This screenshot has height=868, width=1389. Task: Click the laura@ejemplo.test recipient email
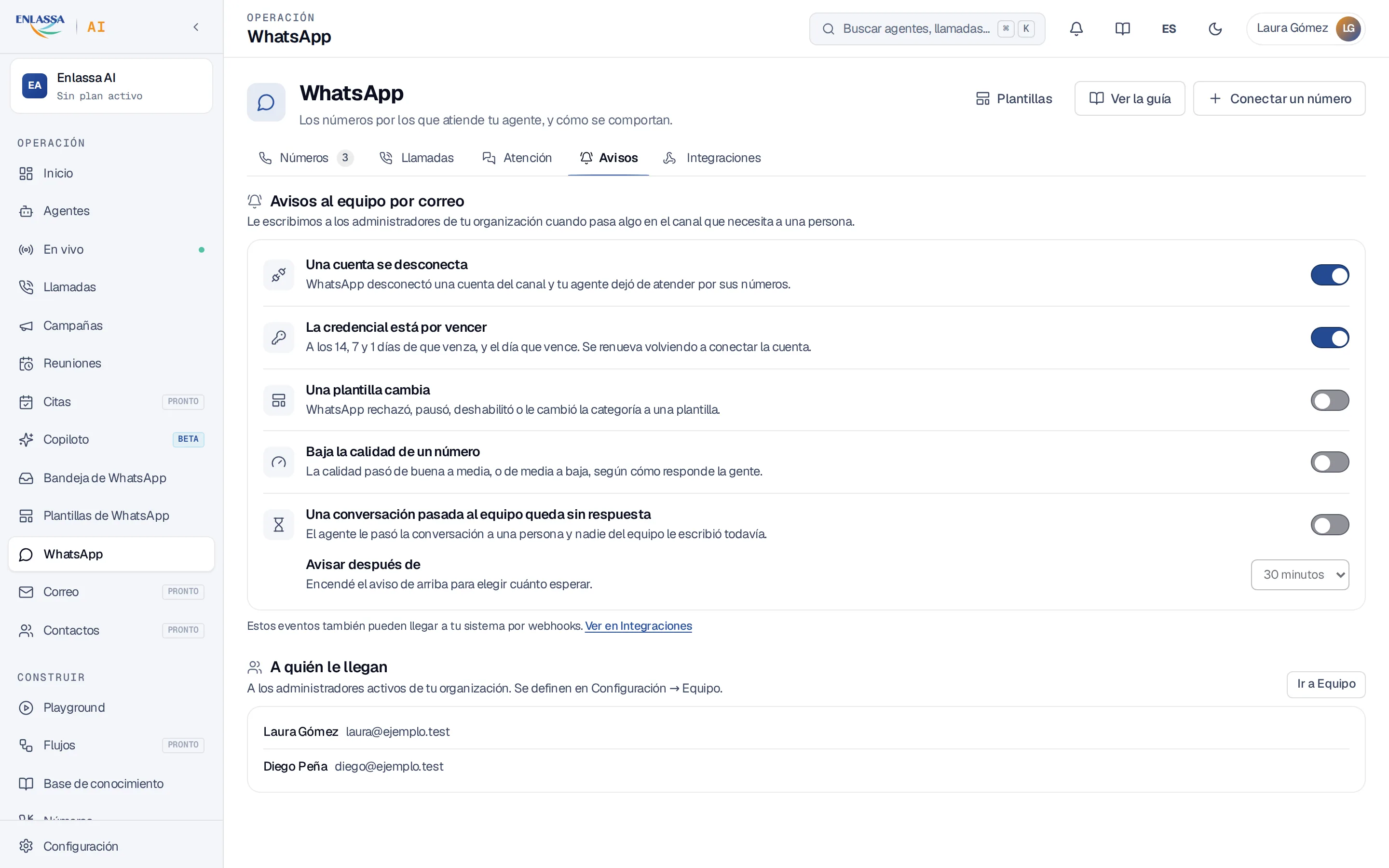click(397, 732)
